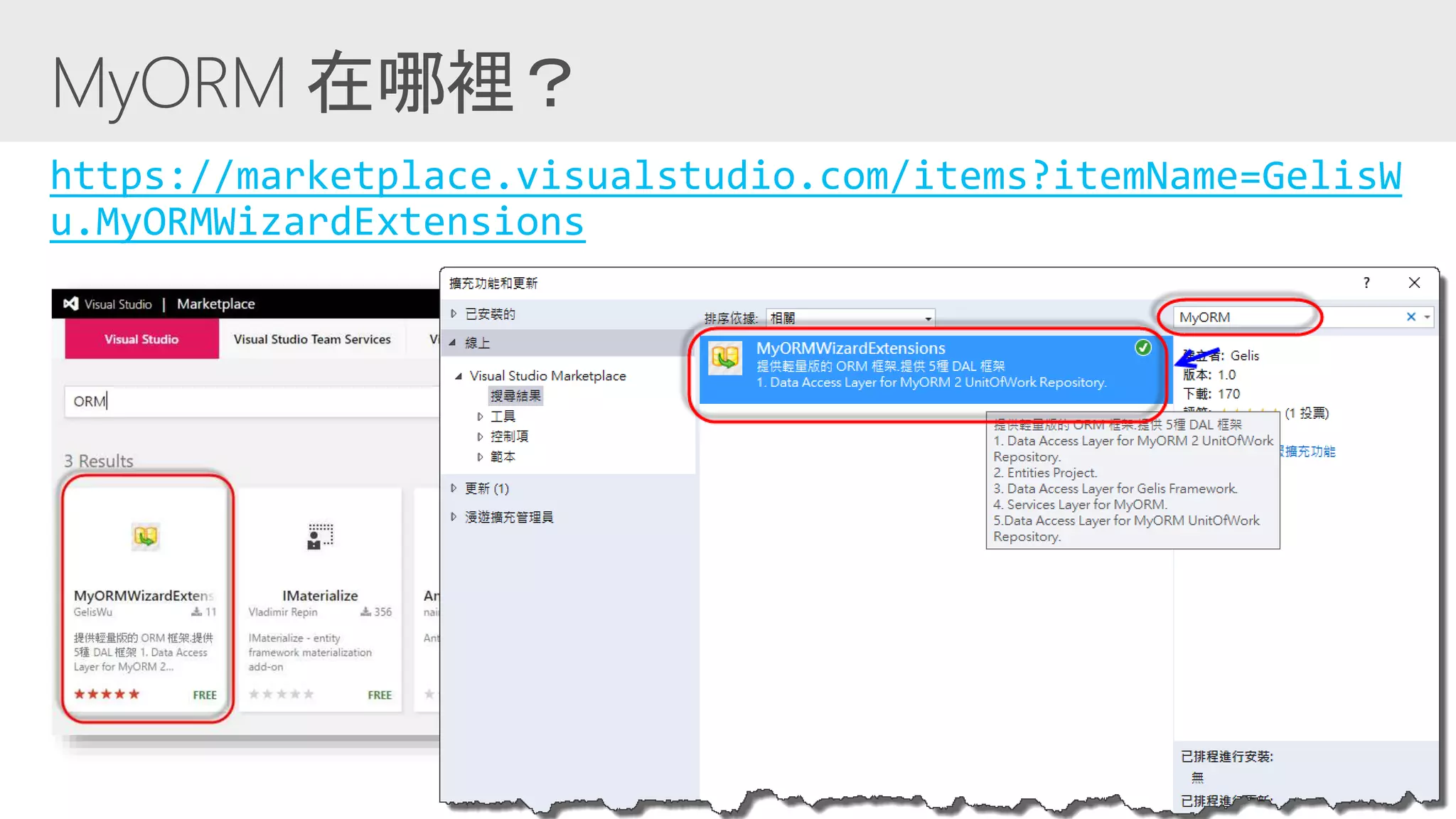This screenshot has width=1456, height=819.
Task: Expand the 更新 (1) section
Action: click(454, 488)
